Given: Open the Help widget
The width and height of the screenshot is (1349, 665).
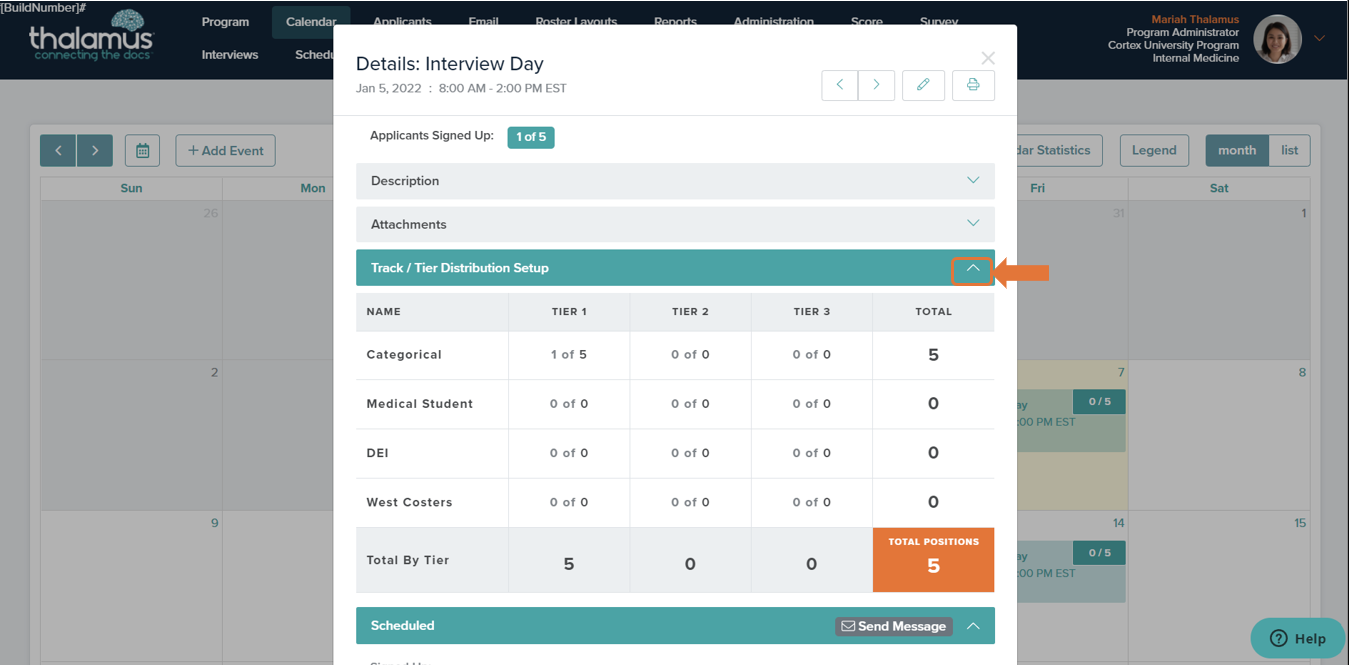Looking at the screenshot, I should coord(1298,638).
